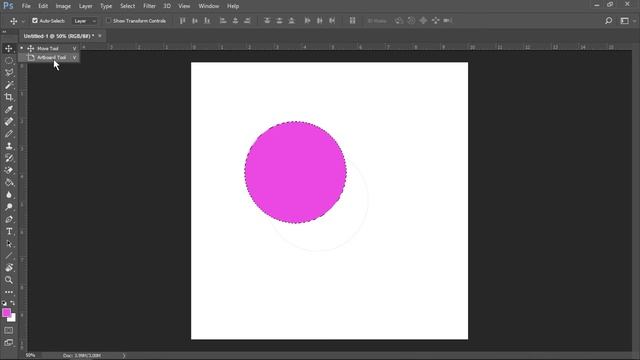This screenshot has width=640, height=360.
Task: Close the Untitled-1 document tab
Action: (100, 36)
